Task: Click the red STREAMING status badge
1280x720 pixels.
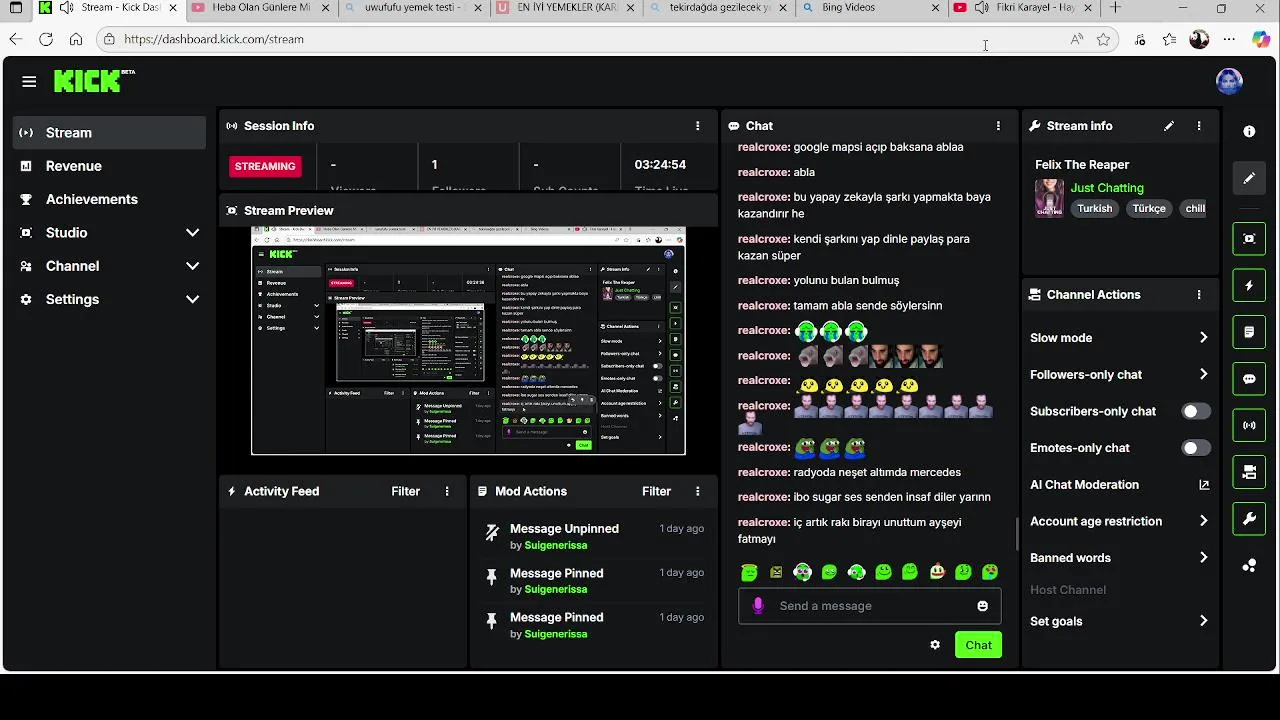Action: pos(265,166)
